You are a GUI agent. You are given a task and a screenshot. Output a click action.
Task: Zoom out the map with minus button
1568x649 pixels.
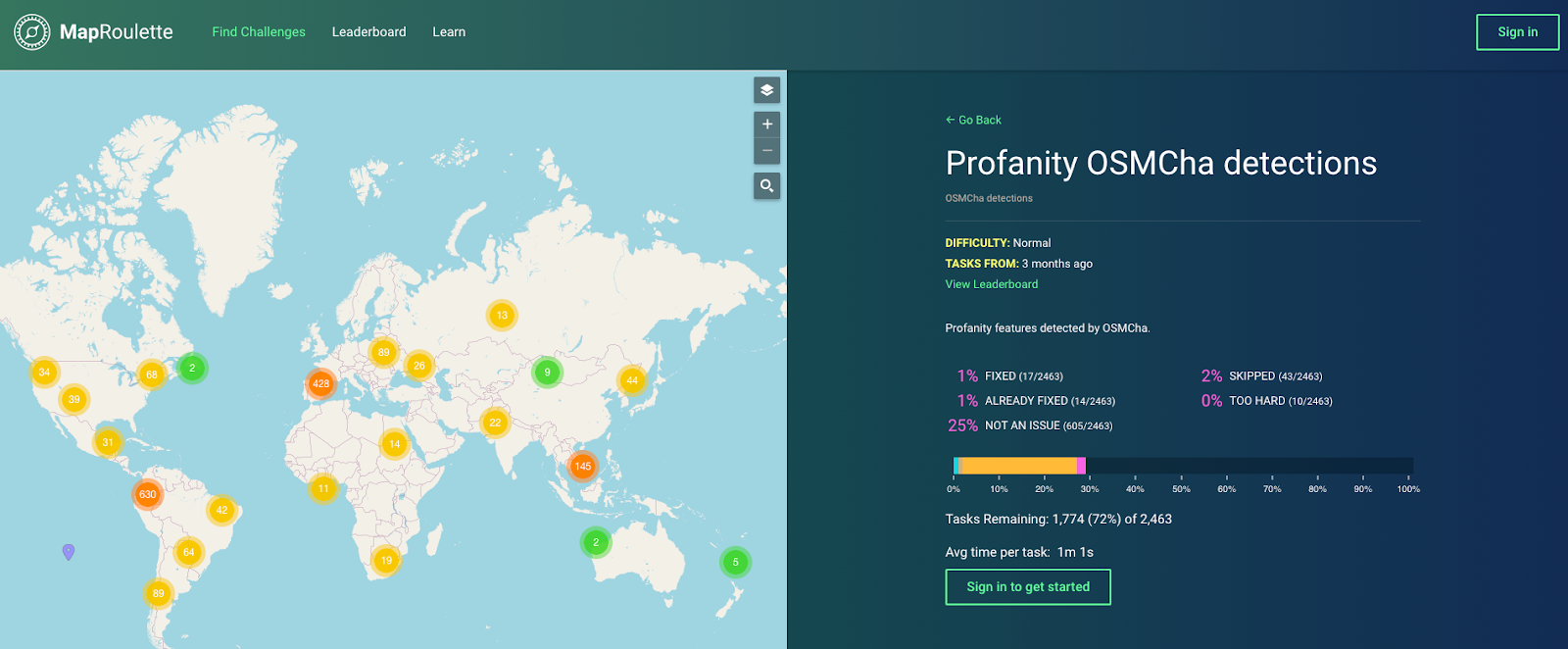[x=766, y=151]
